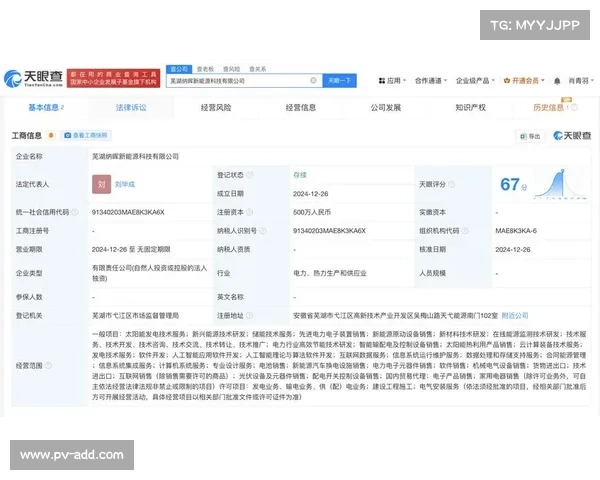Click the 刘 avatar of the legal representative
Image resolution: width=600 pixels, height=480 pixels.
click(x=101, y=184)
